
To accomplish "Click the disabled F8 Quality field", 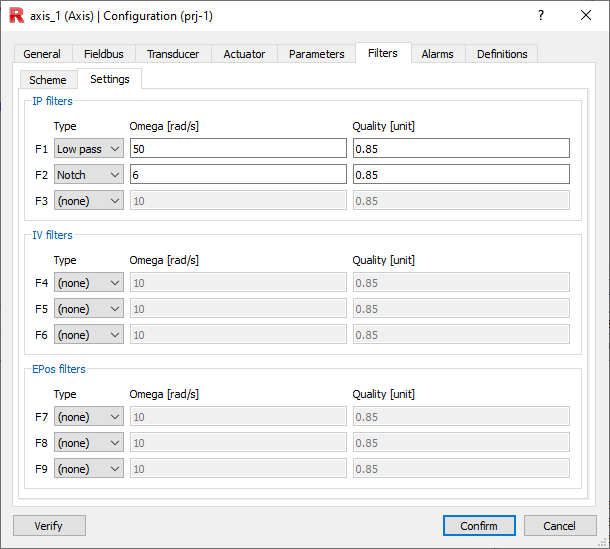I will coord(461,443).
